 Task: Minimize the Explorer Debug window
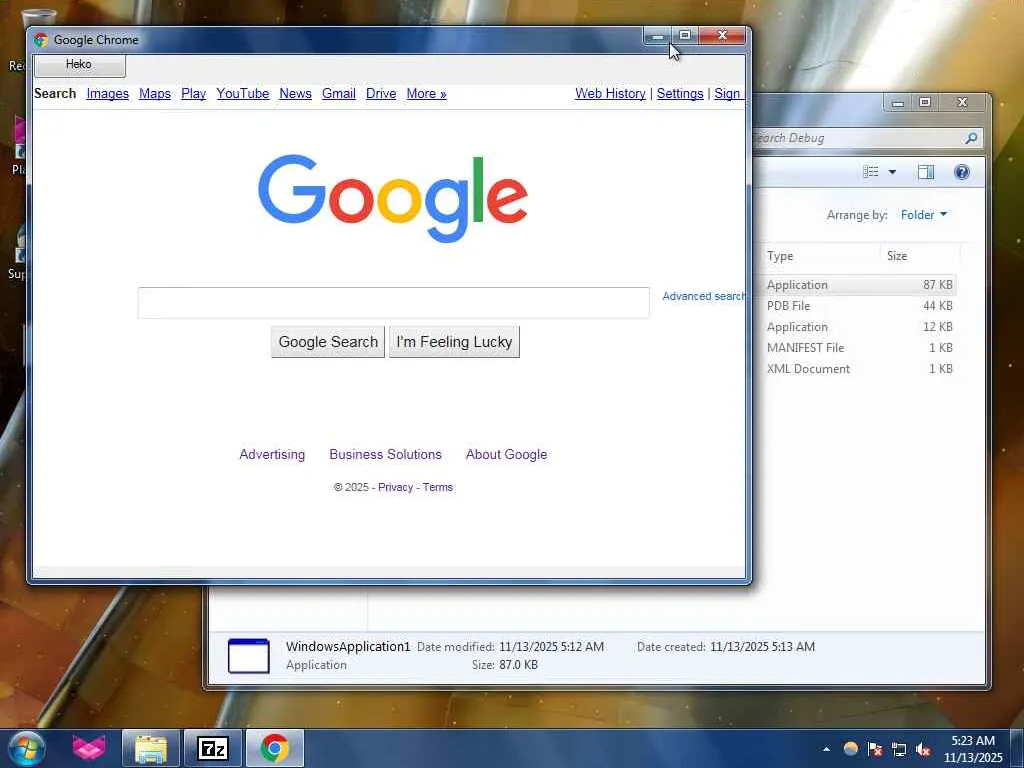(x=898, y=103)
